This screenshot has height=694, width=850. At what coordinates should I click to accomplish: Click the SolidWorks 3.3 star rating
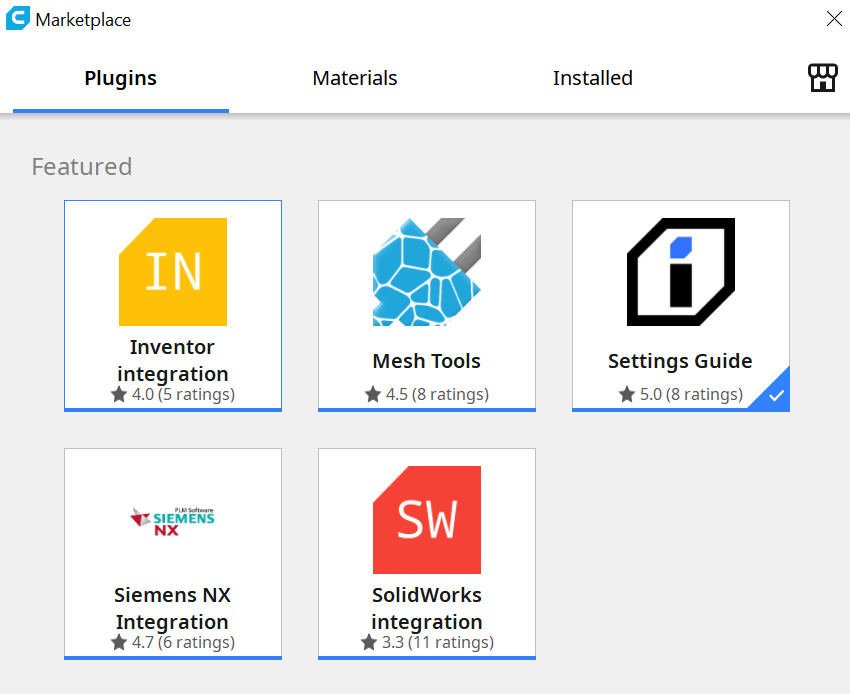427,642
